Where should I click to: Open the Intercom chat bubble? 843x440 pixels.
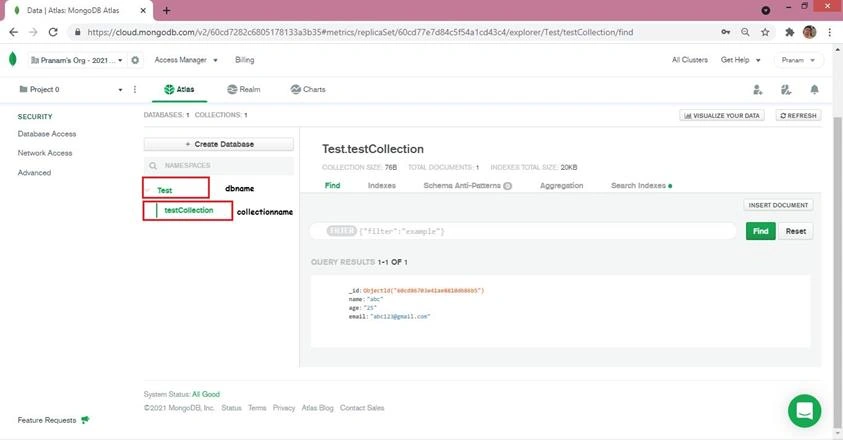804,411
